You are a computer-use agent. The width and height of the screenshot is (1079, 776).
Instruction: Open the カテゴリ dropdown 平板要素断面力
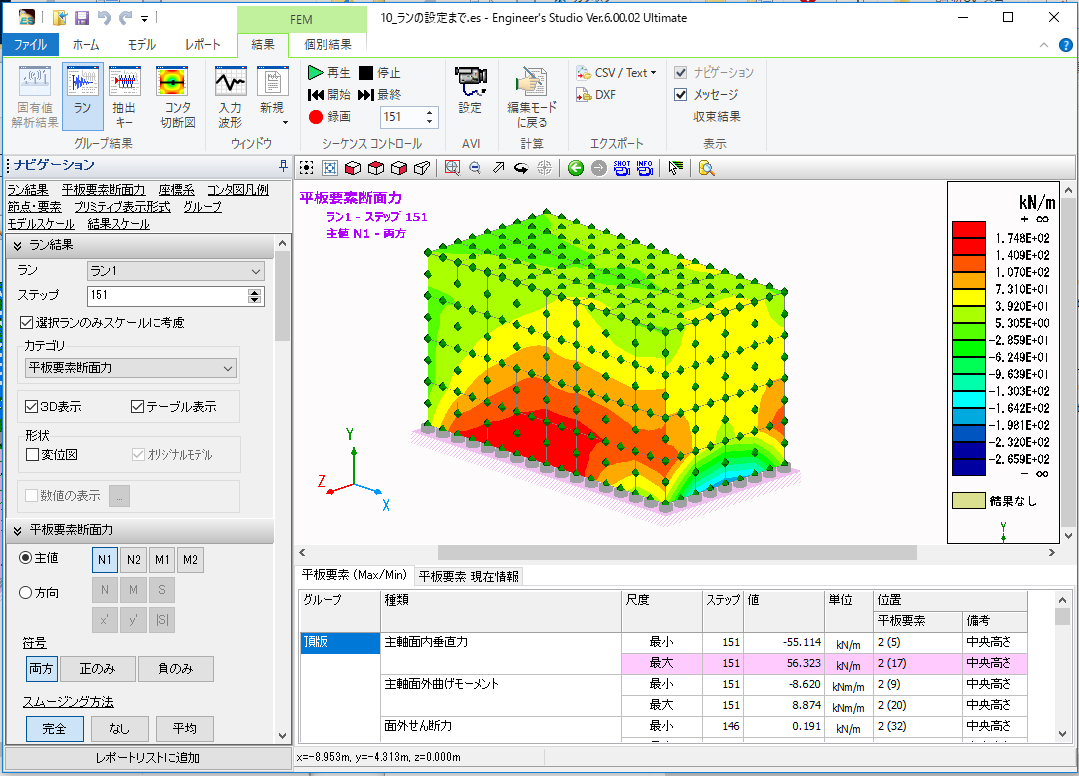131,368
